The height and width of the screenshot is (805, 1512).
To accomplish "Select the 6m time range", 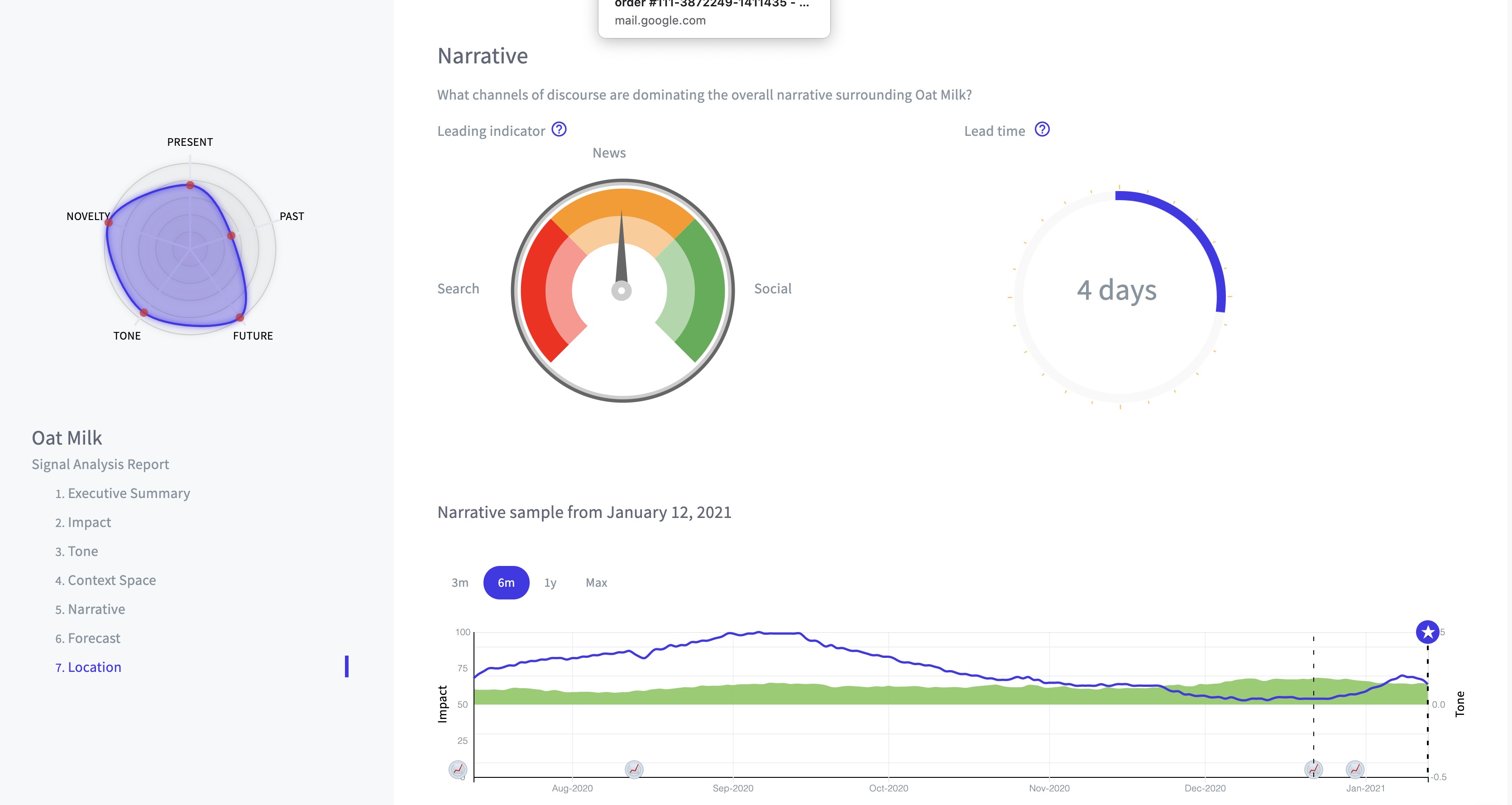I will [x=506, y=582].
